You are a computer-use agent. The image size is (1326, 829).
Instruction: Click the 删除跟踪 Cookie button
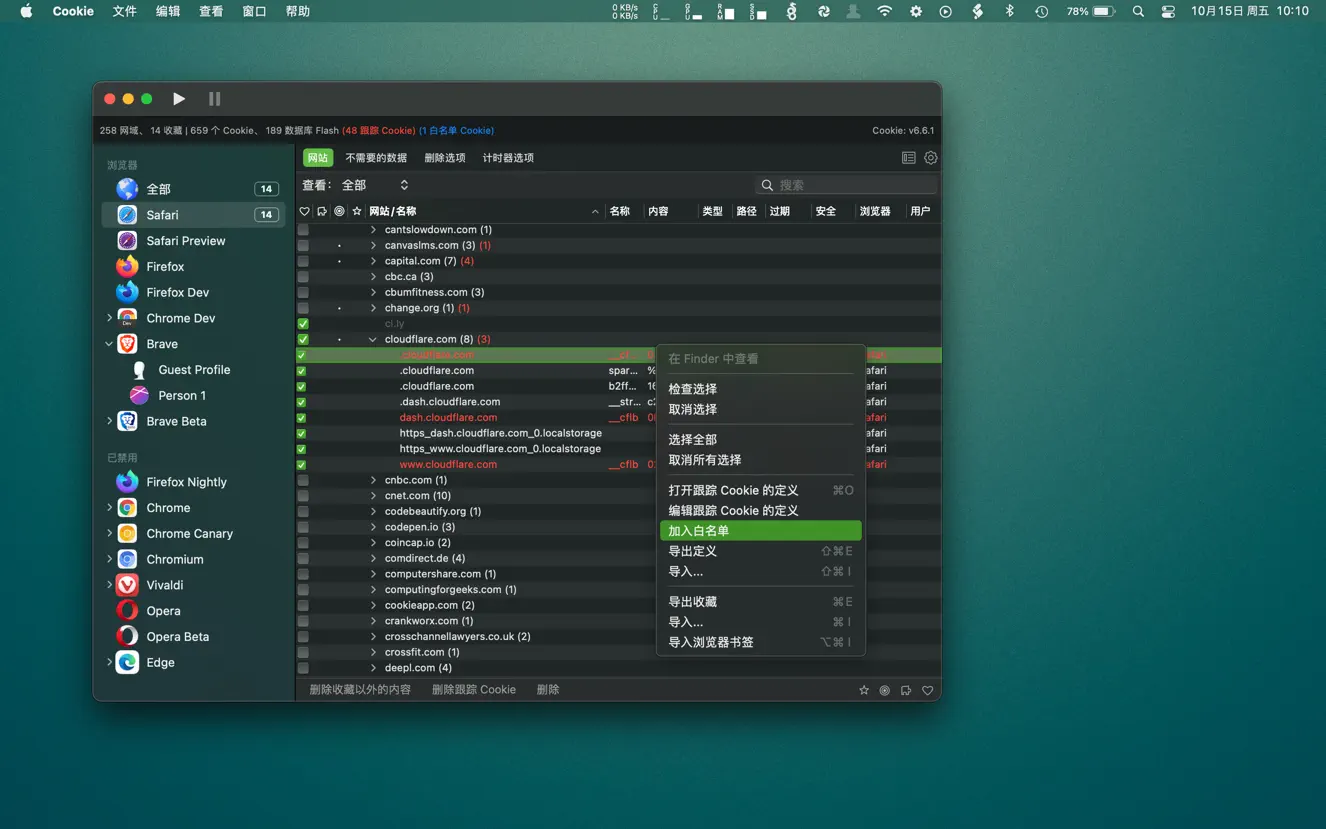pos(474,690)
